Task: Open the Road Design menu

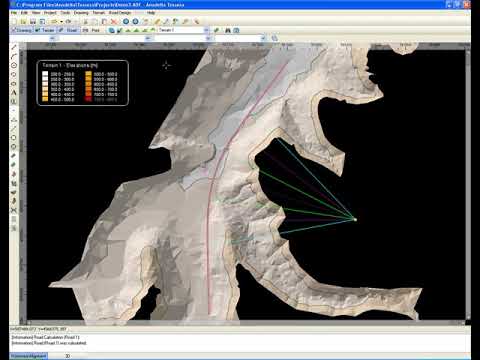Action: pos(120,13)
